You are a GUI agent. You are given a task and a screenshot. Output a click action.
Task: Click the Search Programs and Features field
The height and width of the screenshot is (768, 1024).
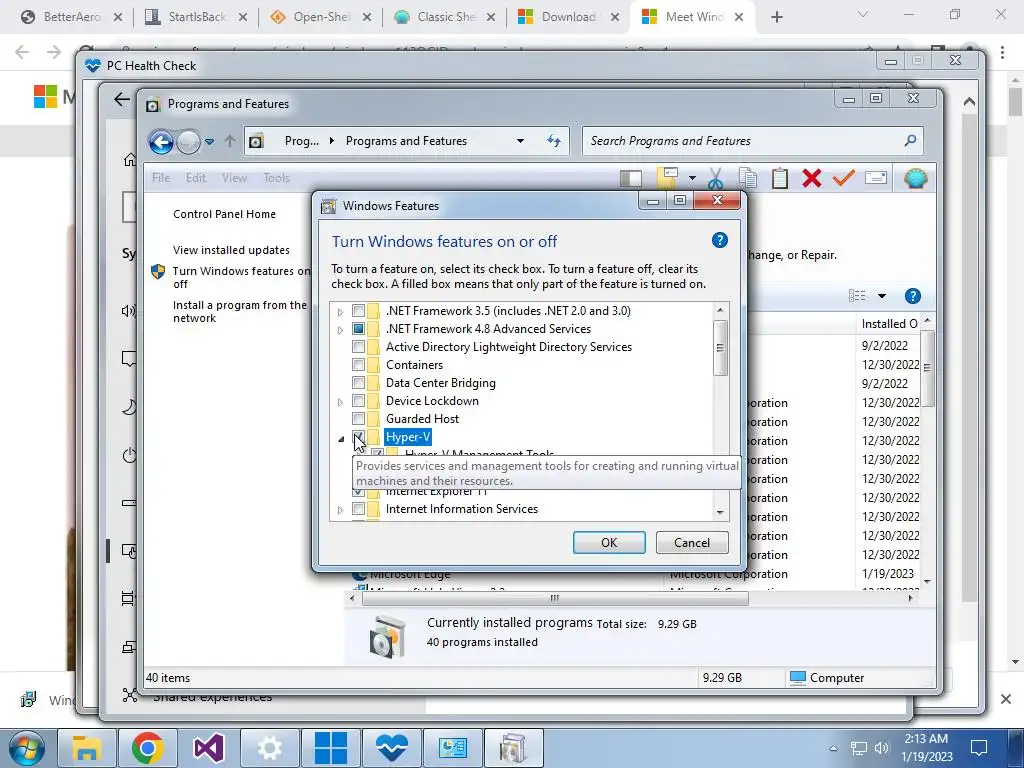click(x=752, y=140)
